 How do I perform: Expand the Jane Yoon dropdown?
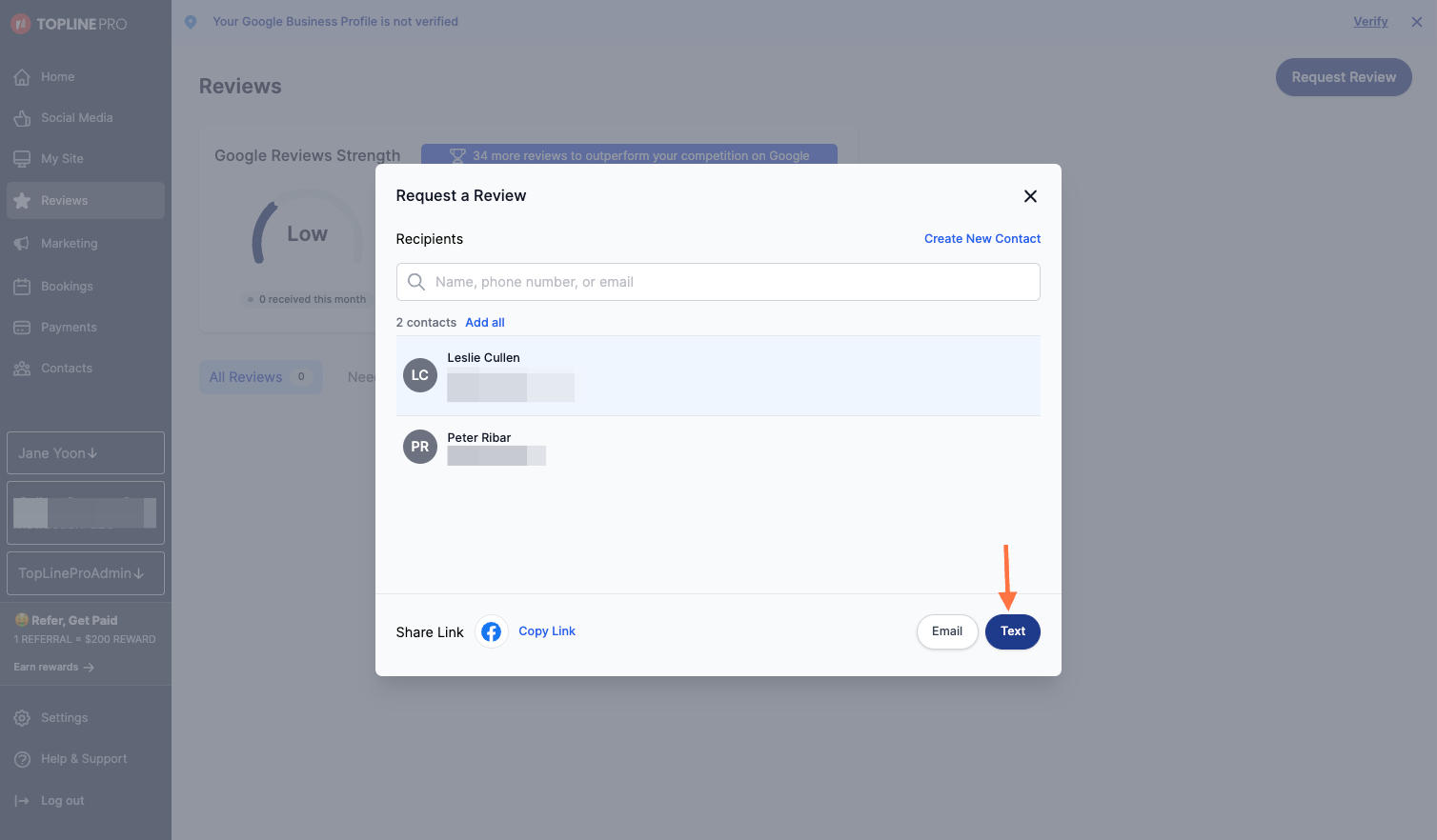coord(86,453)
